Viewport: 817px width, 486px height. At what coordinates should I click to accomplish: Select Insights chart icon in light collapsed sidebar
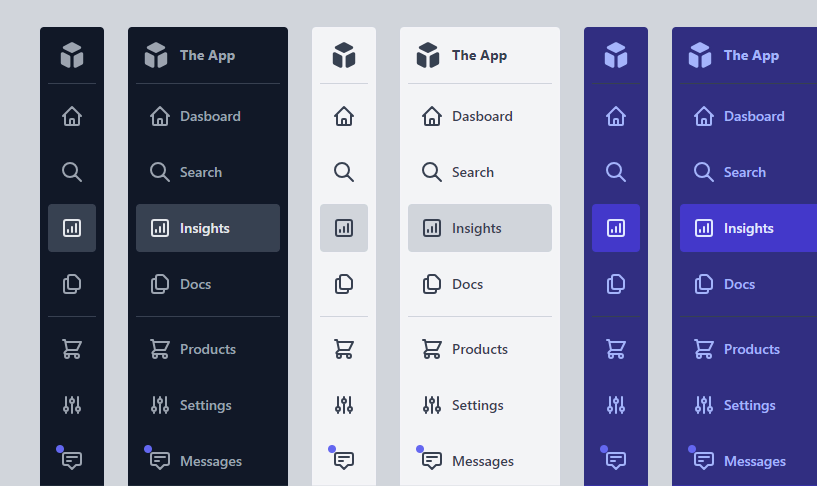344,228
